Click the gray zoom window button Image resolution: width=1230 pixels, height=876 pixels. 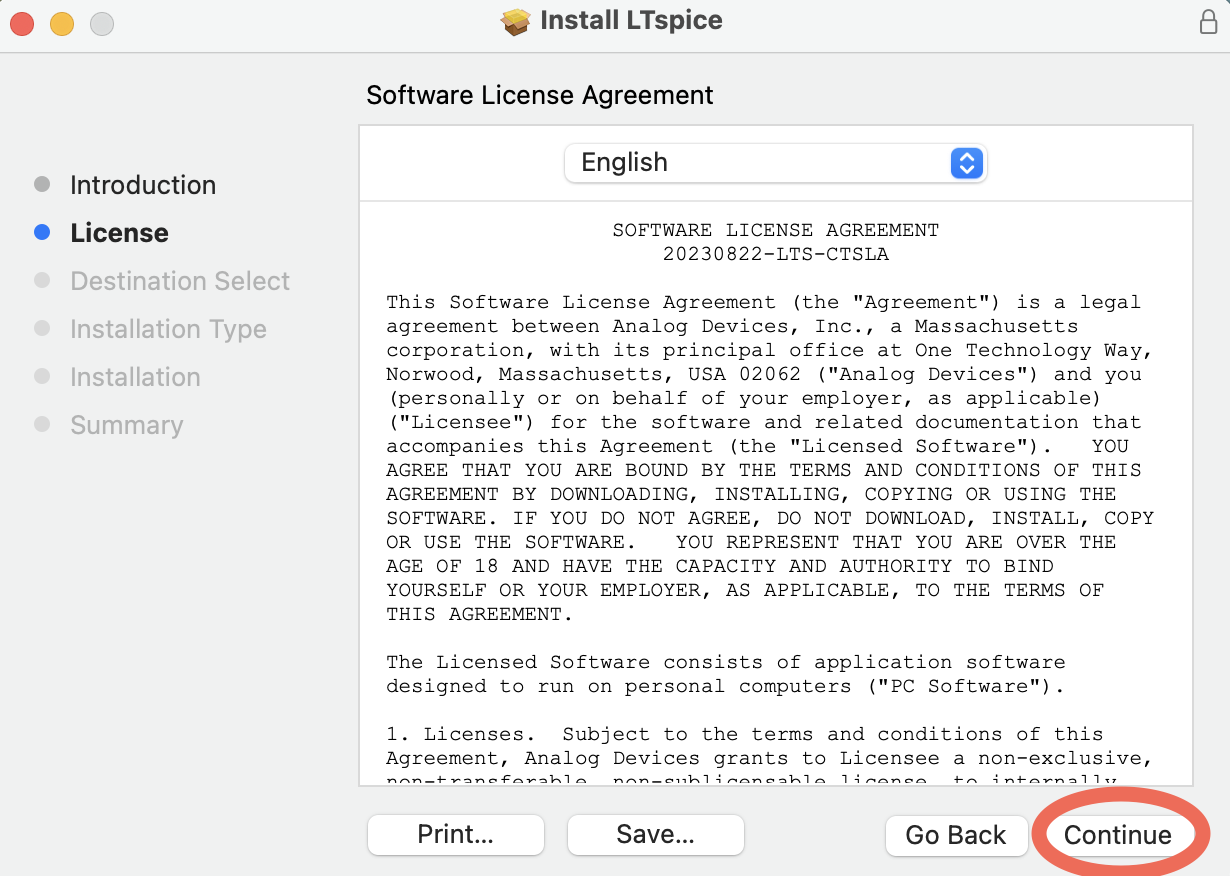pyautogui.click(x=102, y=23)
